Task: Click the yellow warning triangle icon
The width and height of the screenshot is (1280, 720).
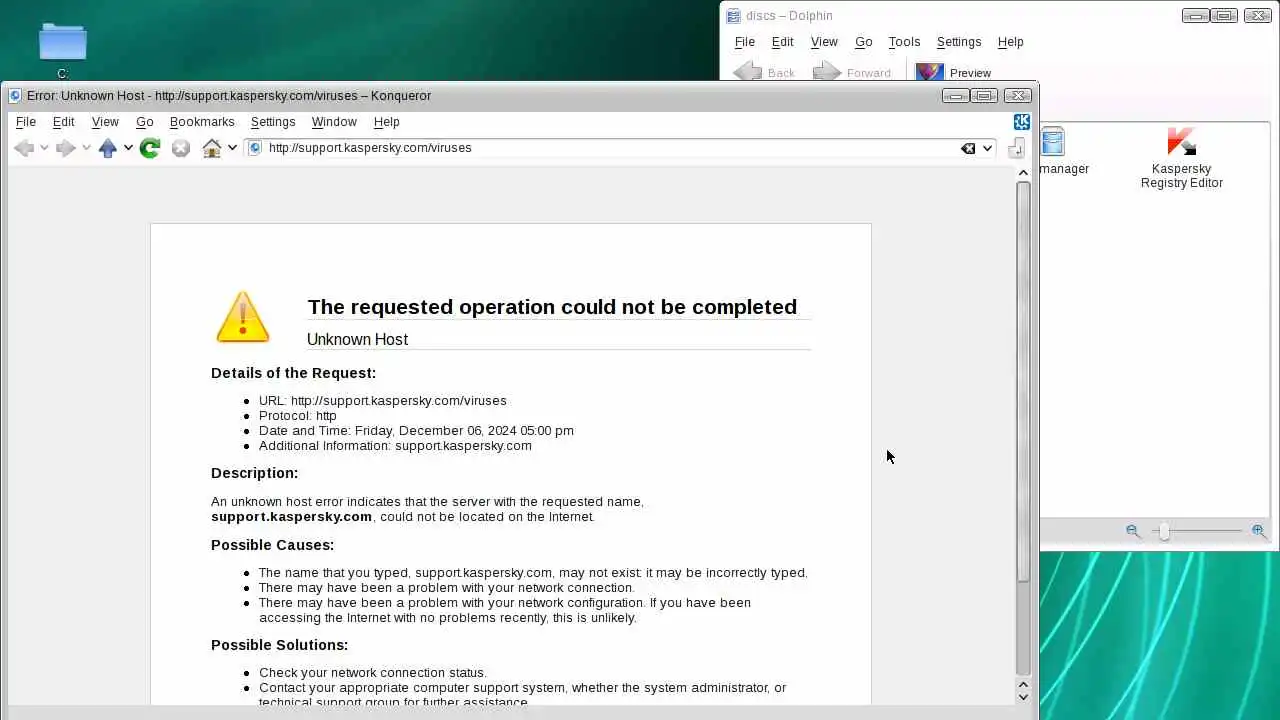Action: (242, 317)
